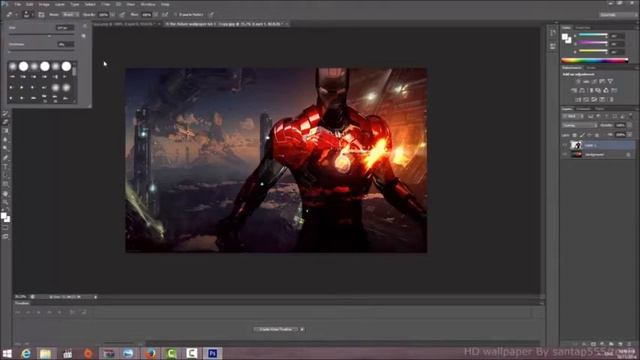Click toolbox foreground color swatch
This screenshot has height=360, width=640.
[x=4, y=215]
